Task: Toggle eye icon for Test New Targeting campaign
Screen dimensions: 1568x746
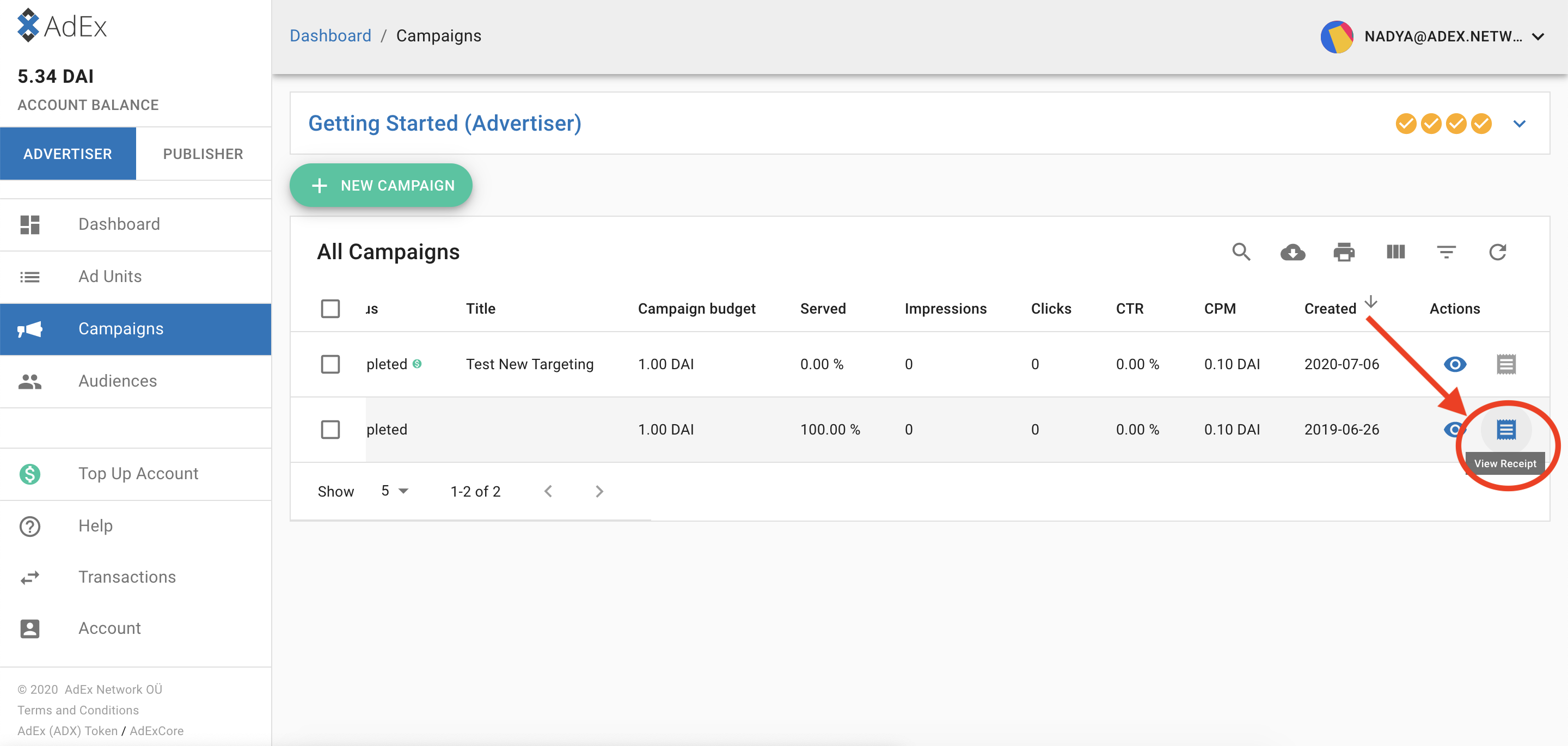Action: click(1455, 364)
